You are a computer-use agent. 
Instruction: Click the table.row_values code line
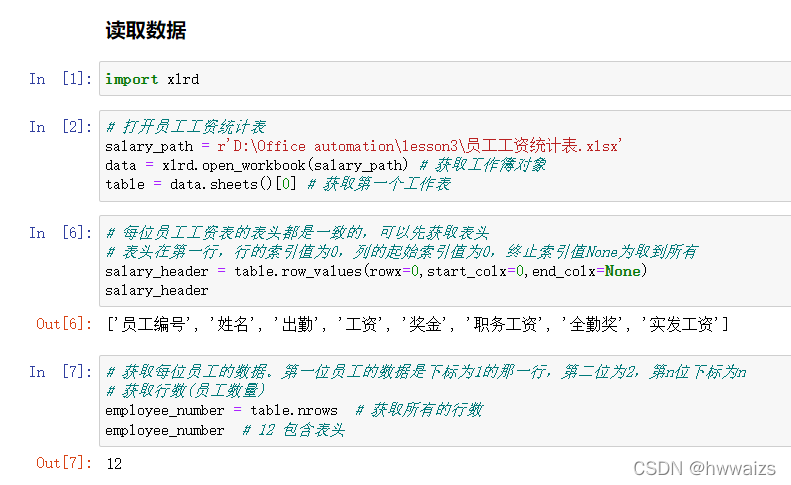pyautogui.click(x=376, y=272)
